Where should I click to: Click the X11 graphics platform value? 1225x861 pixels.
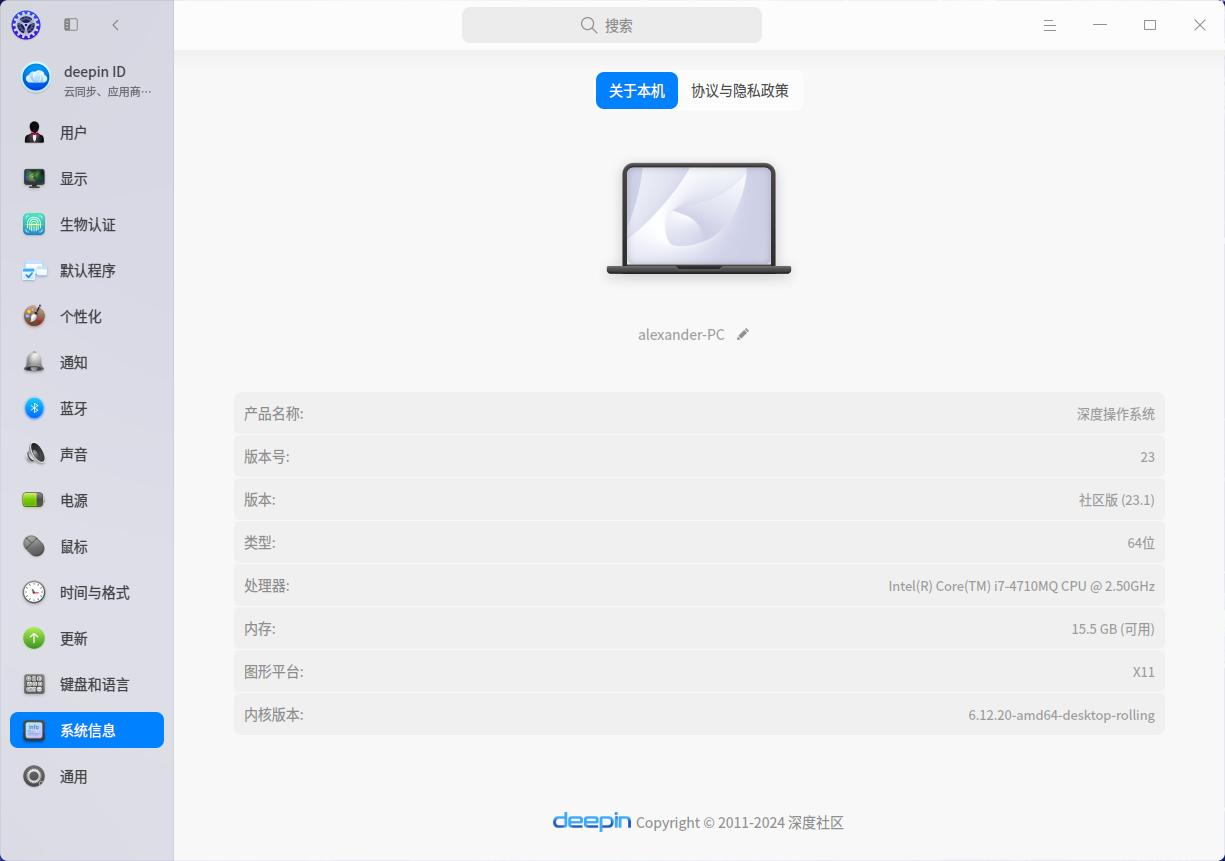coord(1144,671)
